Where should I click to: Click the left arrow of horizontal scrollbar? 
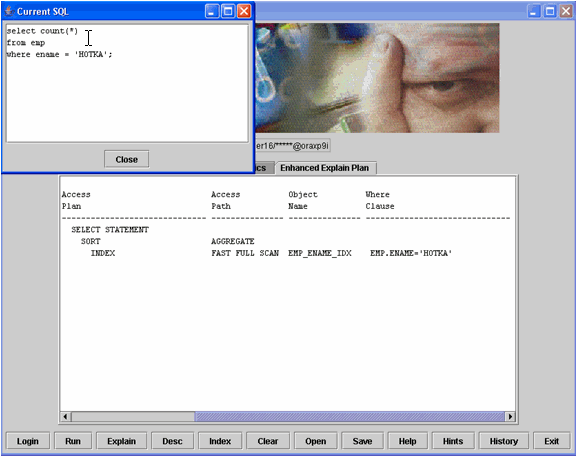click(66, 417)
